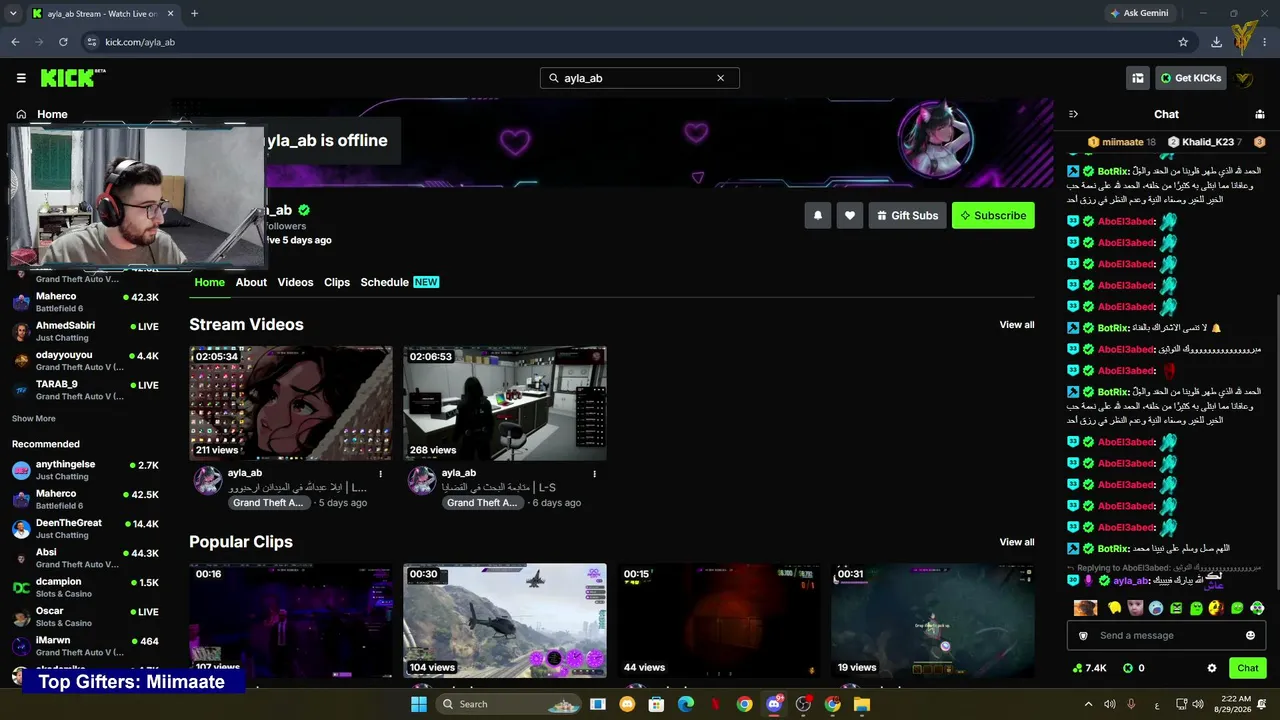
Task: Open Discord from the taskbar
Action: point(774,704)
